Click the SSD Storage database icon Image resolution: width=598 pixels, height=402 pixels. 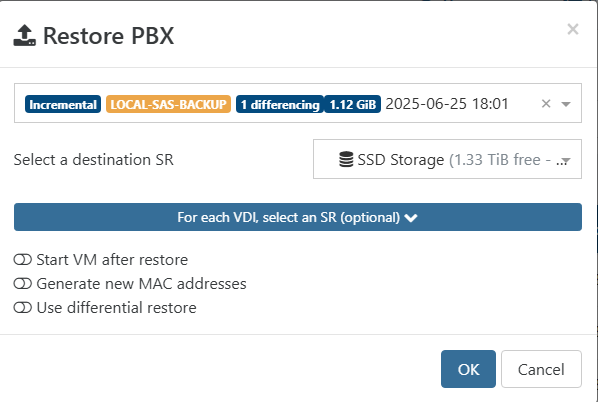coord(346,159)
